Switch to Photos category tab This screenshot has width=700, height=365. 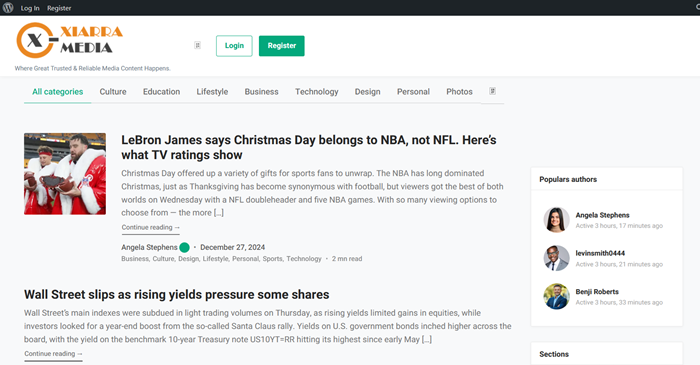[x=459, y=91]
